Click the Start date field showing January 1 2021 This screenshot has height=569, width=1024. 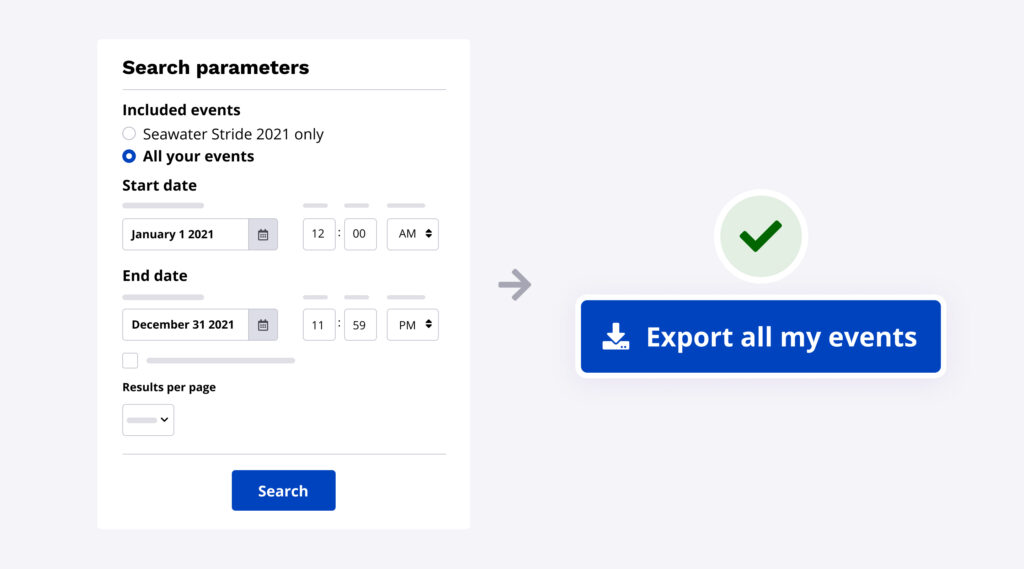click(x=185, y=234)
